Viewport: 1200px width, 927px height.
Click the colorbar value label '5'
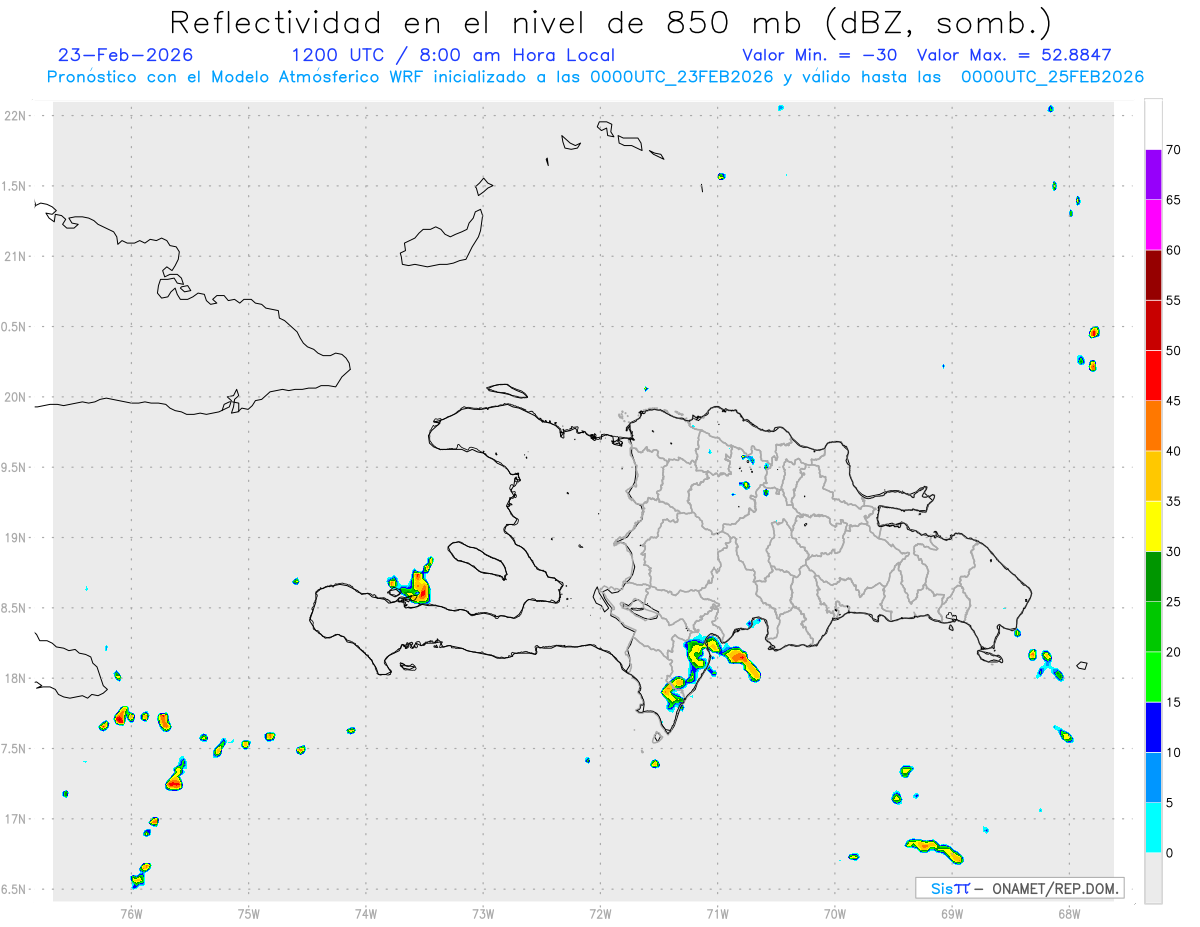pos(1169,803)
